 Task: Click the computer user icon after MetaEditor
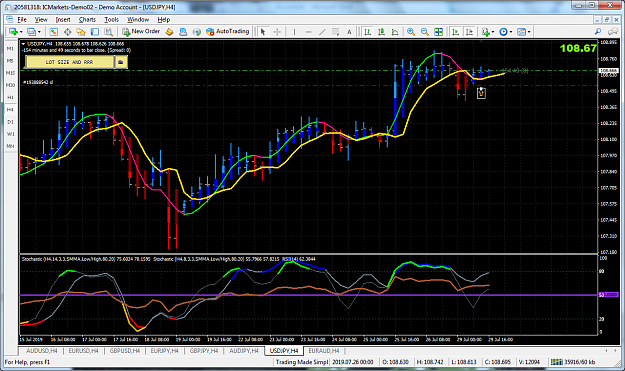tap(183, 31)
